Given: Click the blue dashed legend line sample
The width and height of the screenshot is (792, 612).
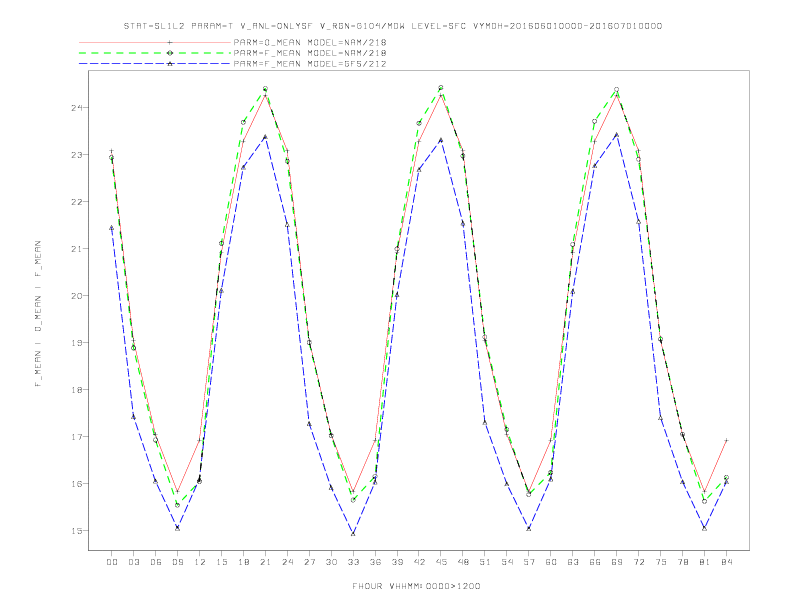Looking at the screenshot, I should click(155, 64).
